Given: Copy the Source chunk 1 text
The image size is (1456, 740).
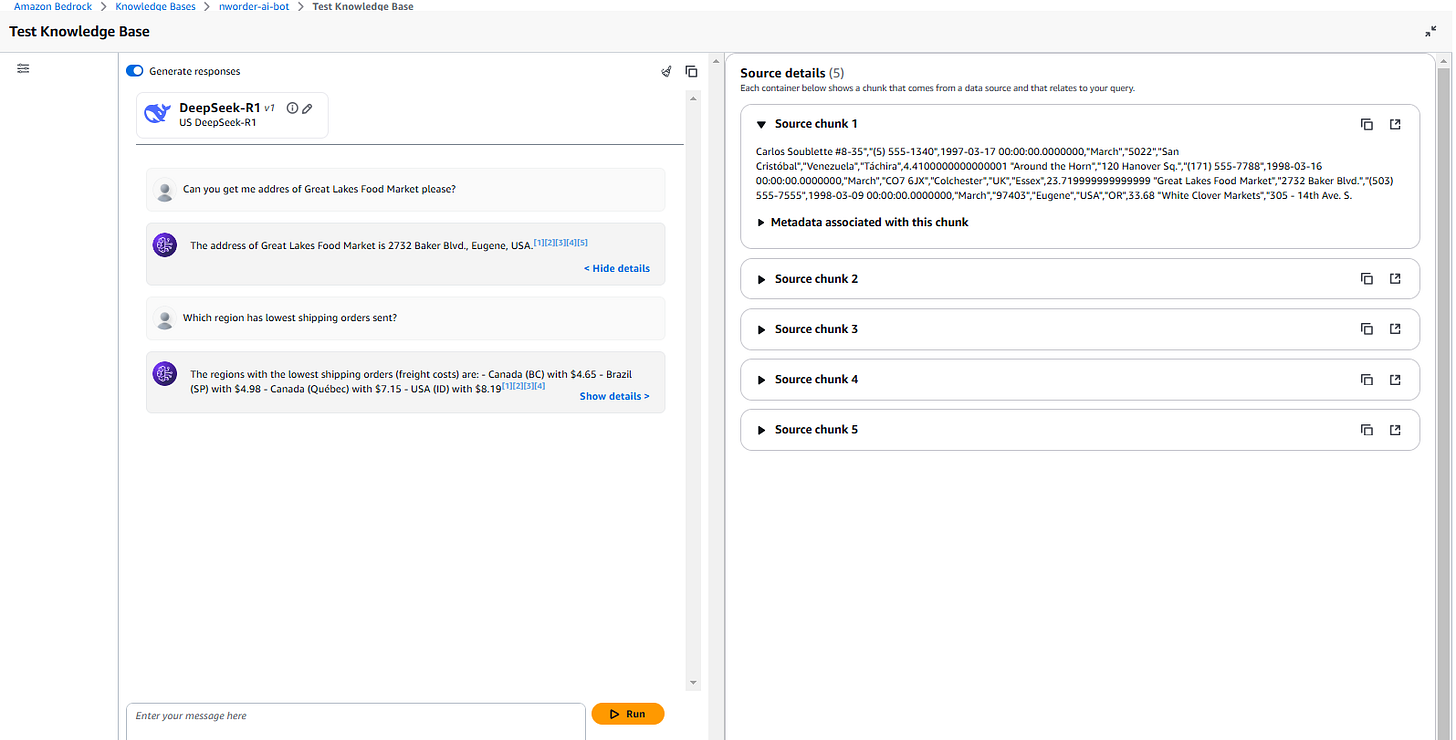Looking at the screenshot, I should (1367, 124).
